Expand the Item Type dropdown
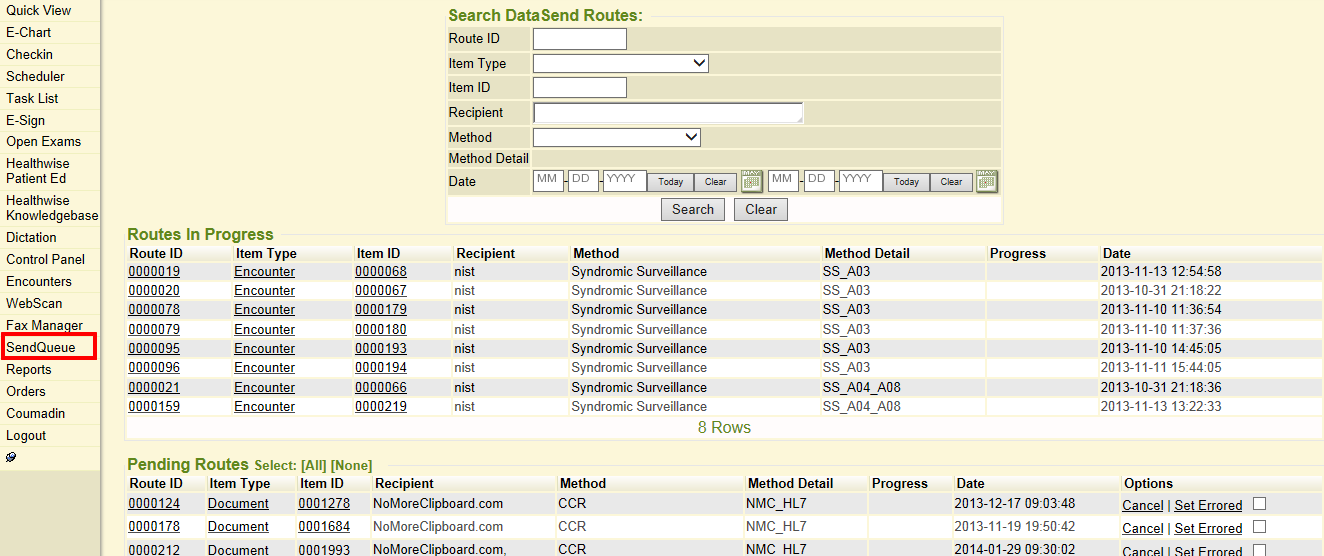Viewport: 1324px width, 556px height. (x=620, y=63)
